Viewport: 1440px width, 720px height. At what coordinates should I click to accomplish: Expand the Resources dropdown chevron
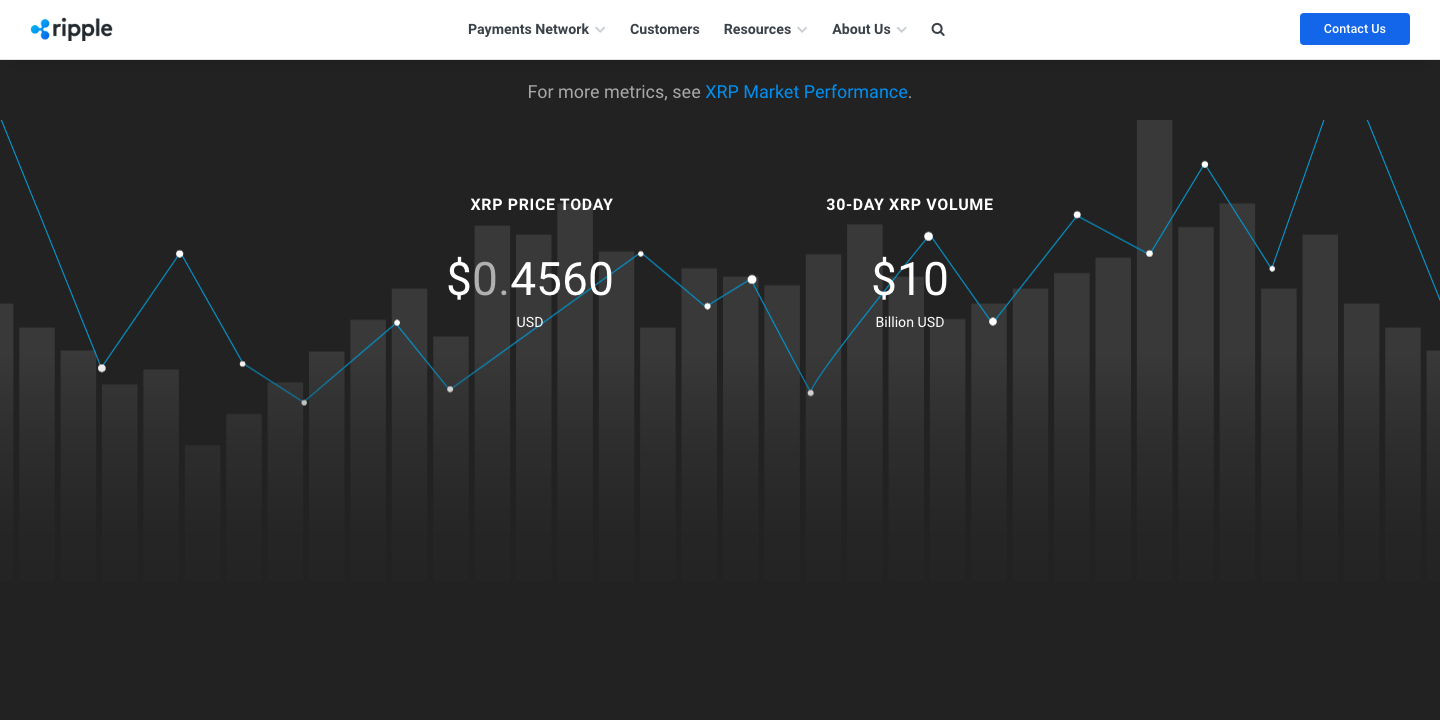(802, 30)
